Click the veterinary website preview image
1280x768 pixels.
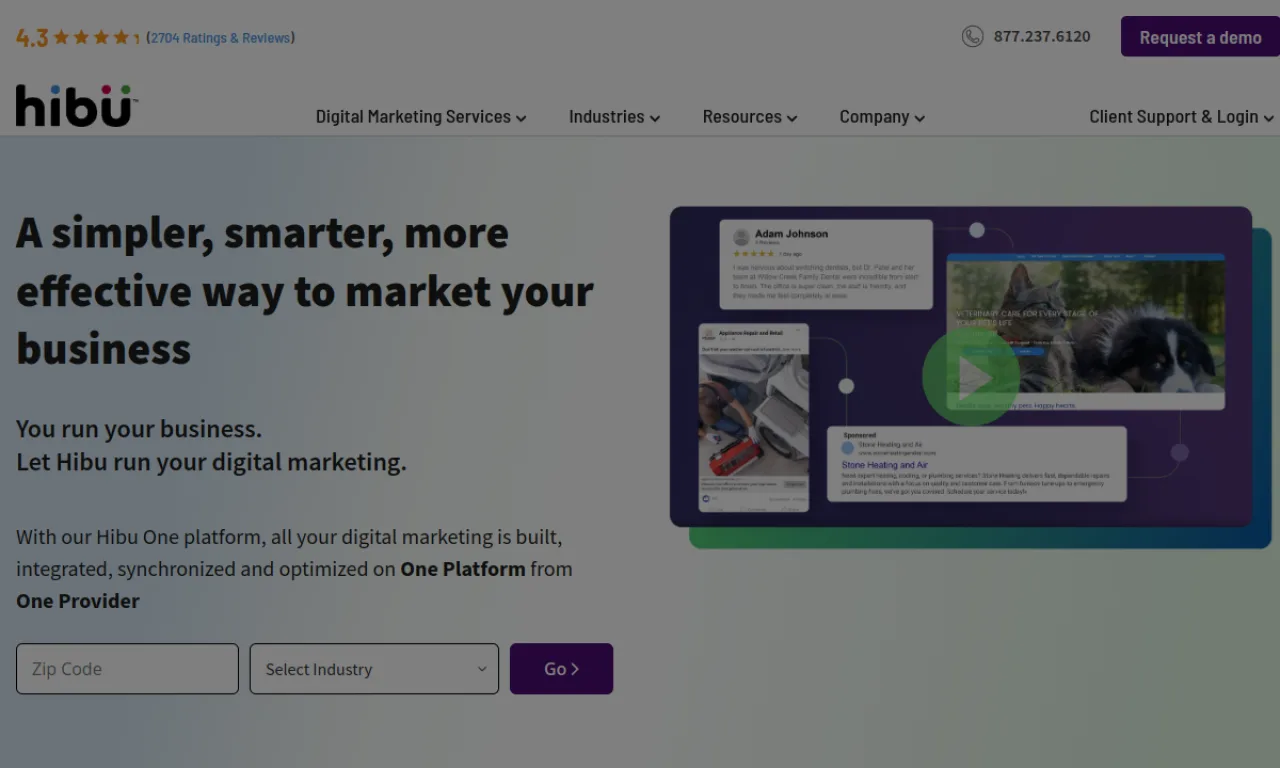tap(1086, 332)
